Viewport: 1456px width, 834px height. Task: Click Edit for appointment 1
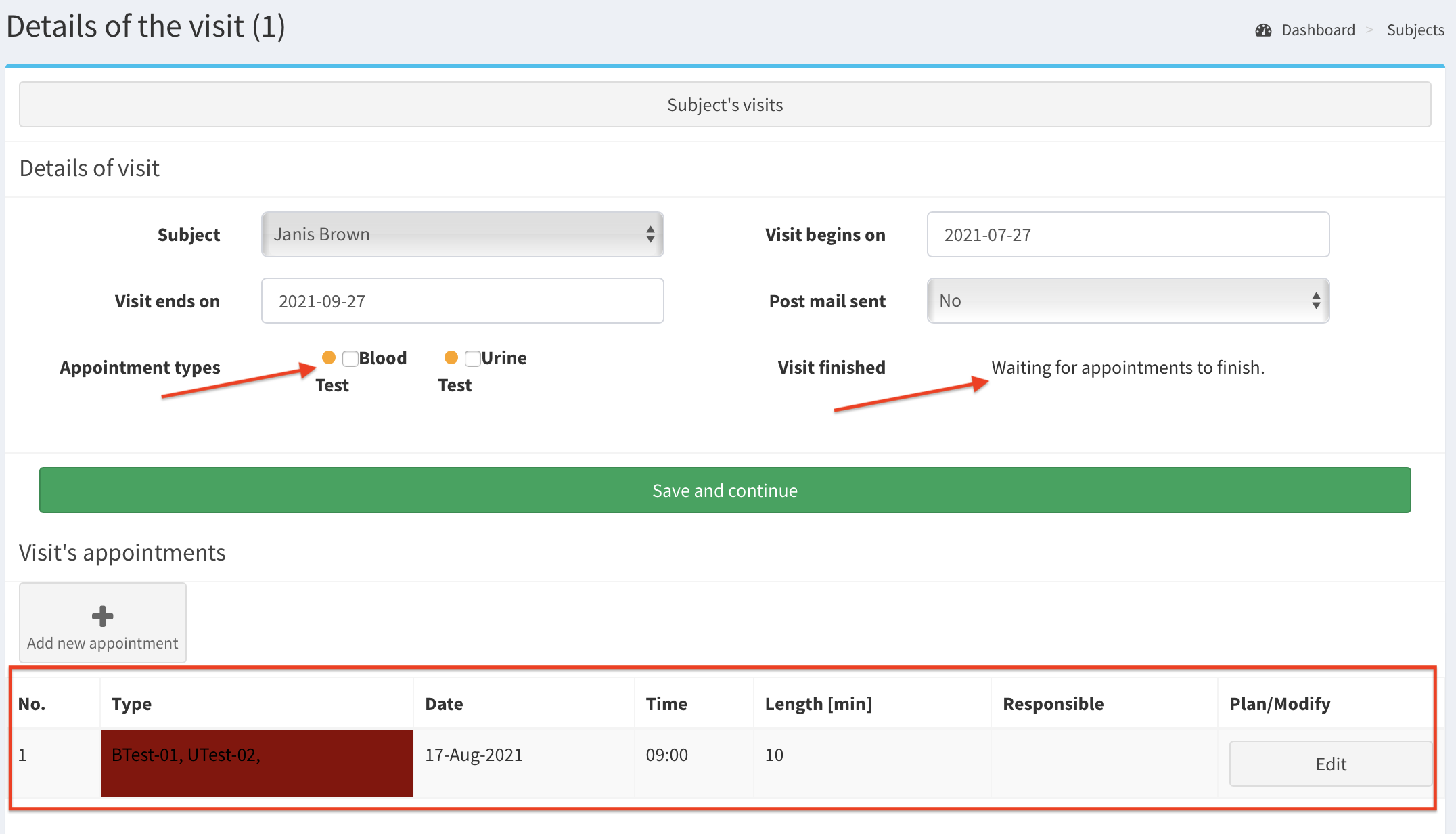[1330, 764]
